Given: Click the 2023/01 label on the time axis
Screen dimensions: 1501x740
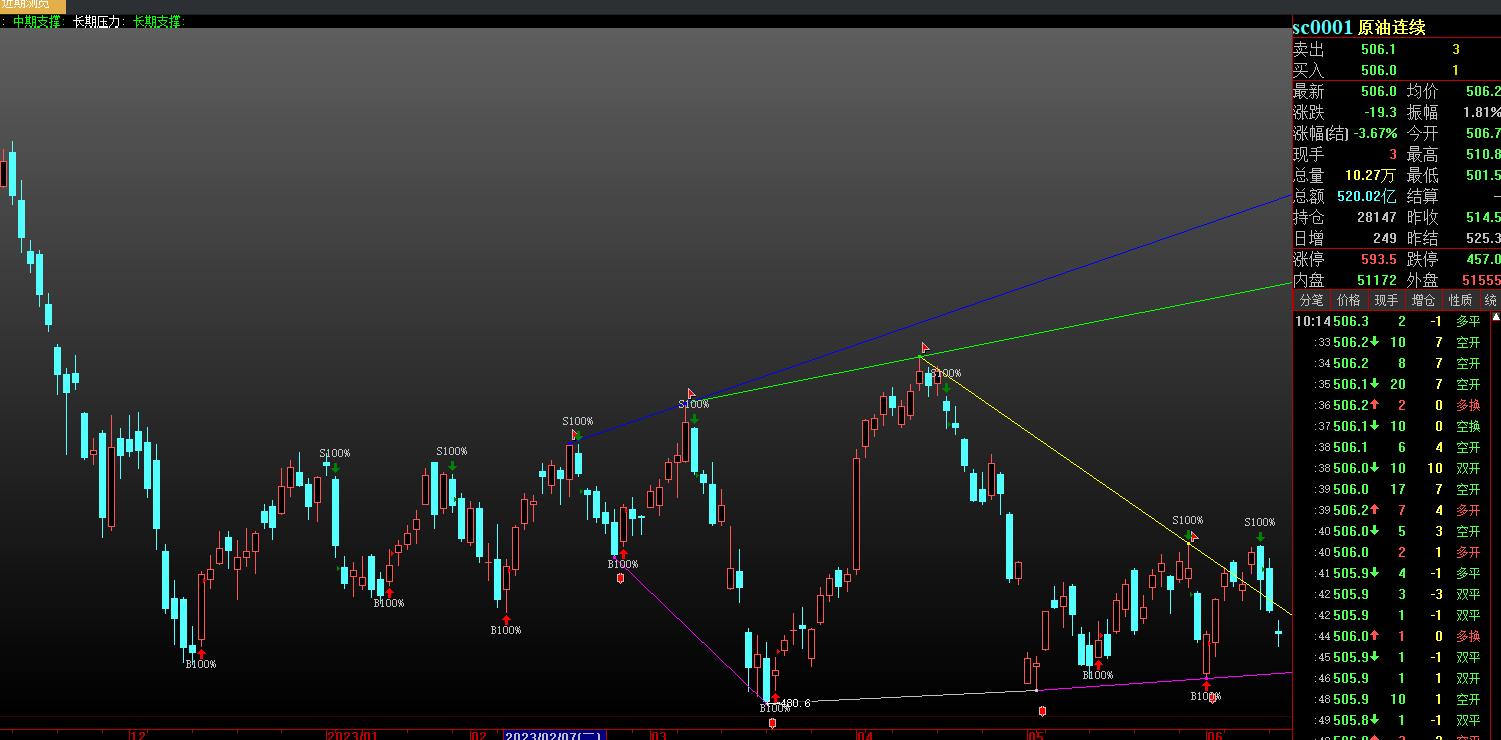Looking at the screenshot, I should pos(352,736).
